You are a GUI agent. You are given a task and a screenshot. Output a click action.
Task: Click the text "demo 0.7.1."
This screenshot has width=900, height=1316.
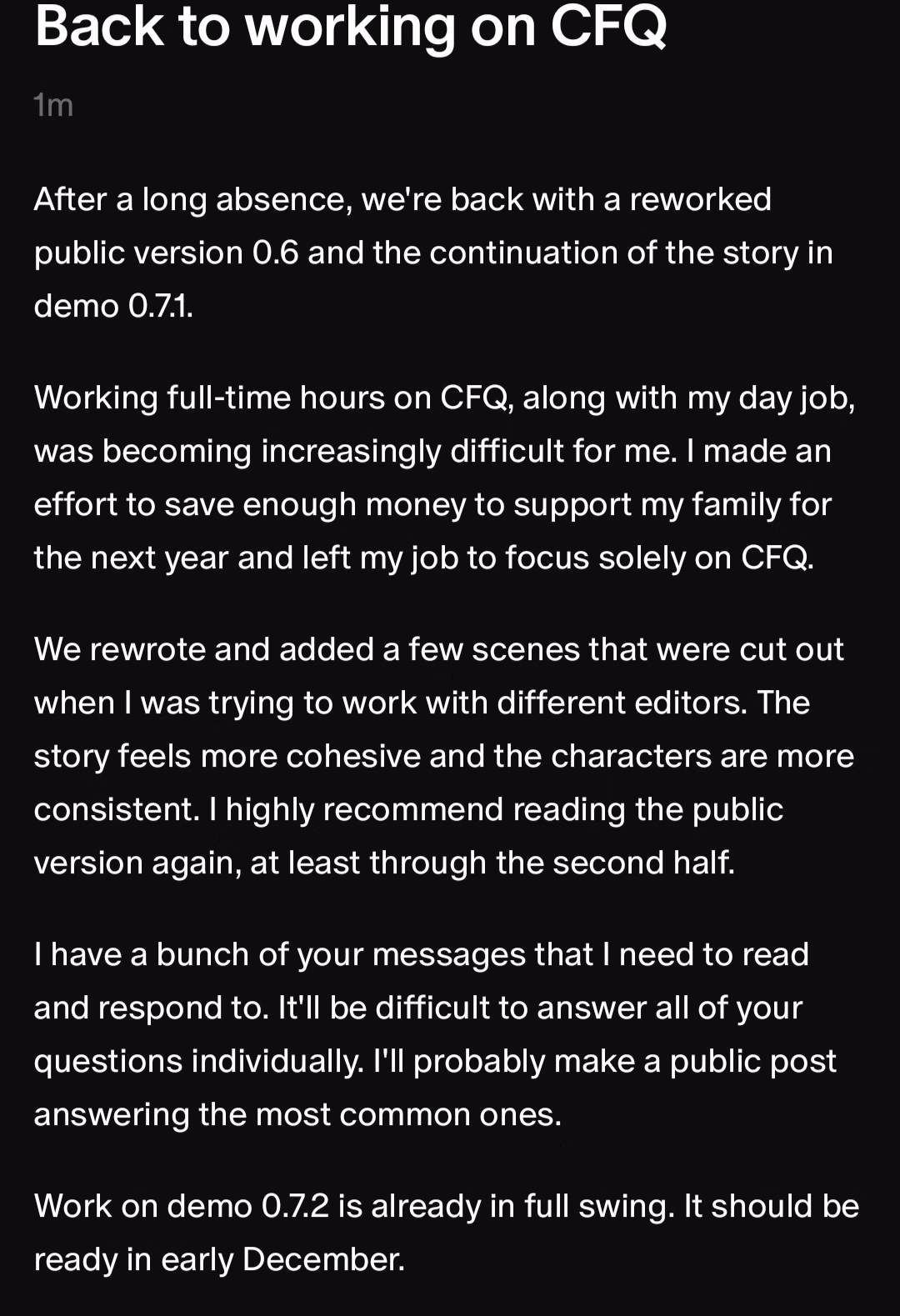point(113,307)
